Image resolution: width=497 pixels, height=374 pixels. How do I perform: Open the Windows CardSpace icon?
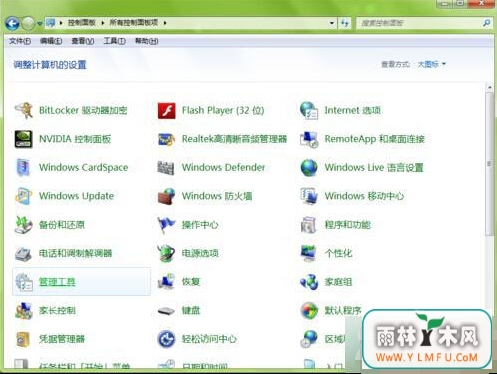tap(24, 168)
